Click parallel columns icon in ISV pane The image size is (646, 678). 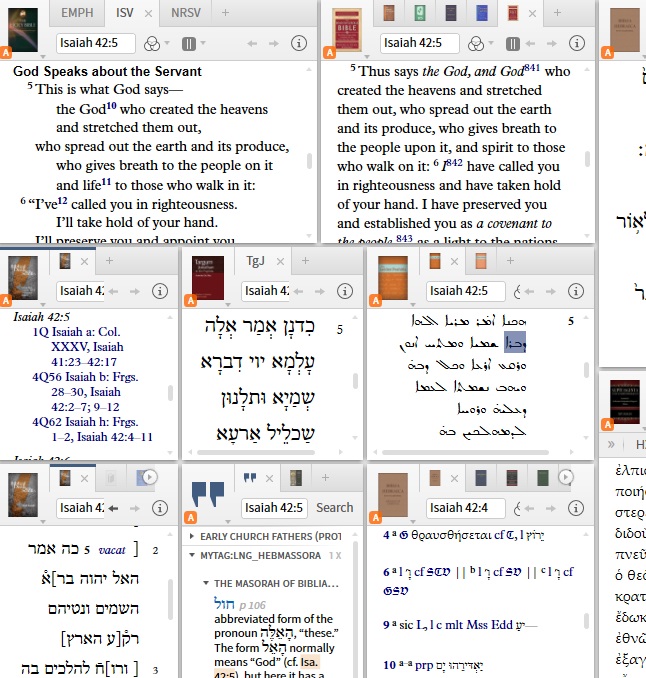[x=189, y=43]
